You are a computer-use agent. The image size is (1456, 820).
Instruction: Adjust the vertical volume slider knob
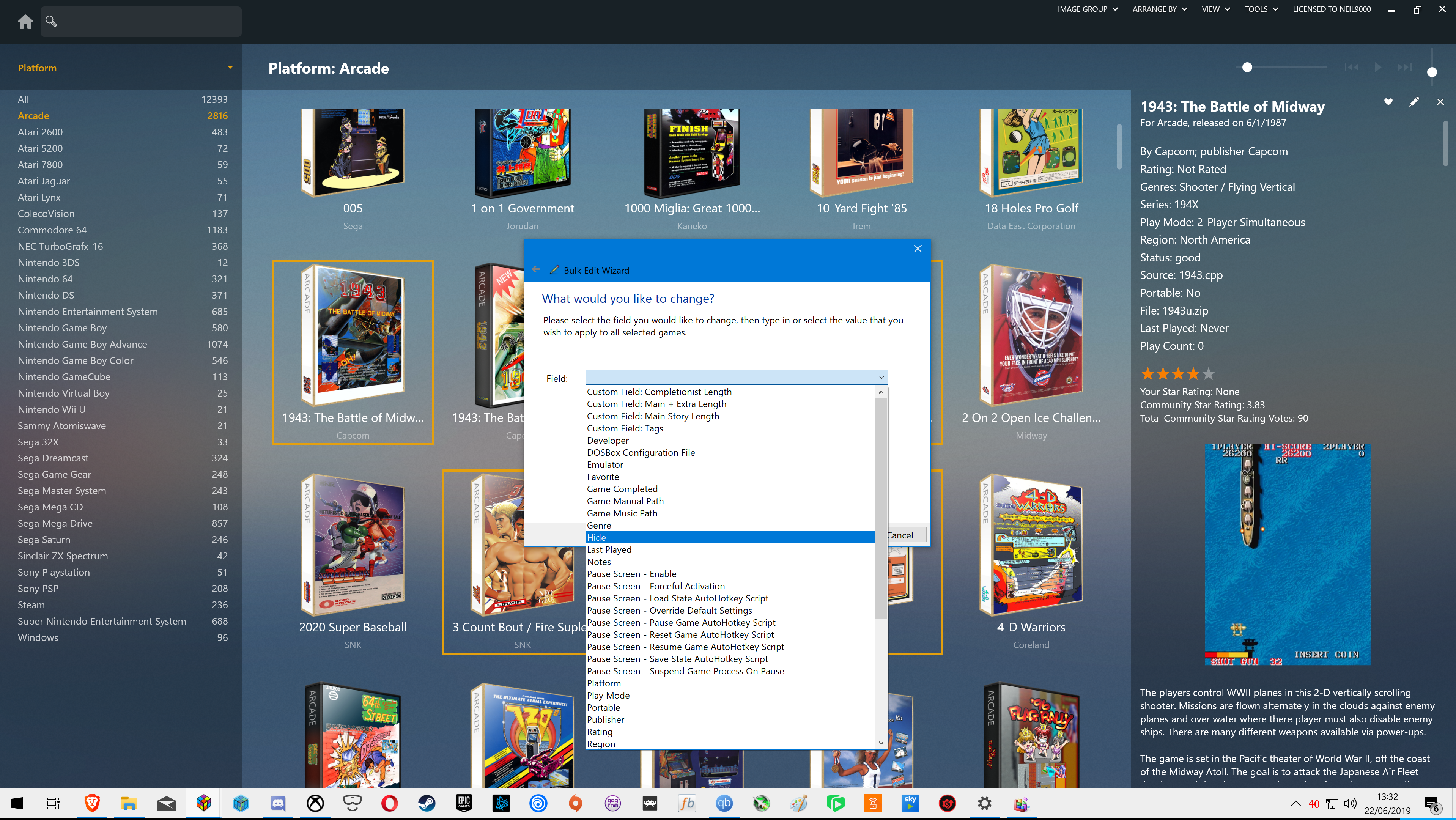[x=1432, y=72]
